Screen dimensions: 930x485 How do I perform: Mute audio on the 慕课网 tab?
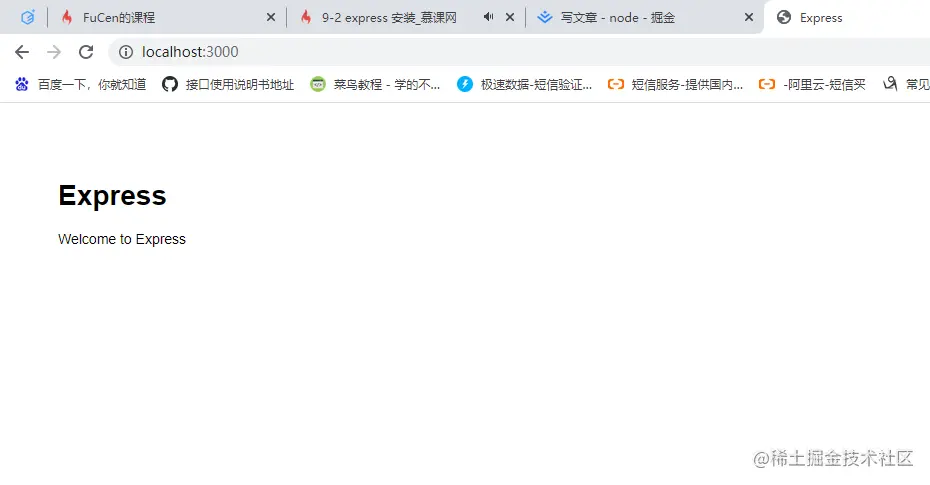(488, 17)
